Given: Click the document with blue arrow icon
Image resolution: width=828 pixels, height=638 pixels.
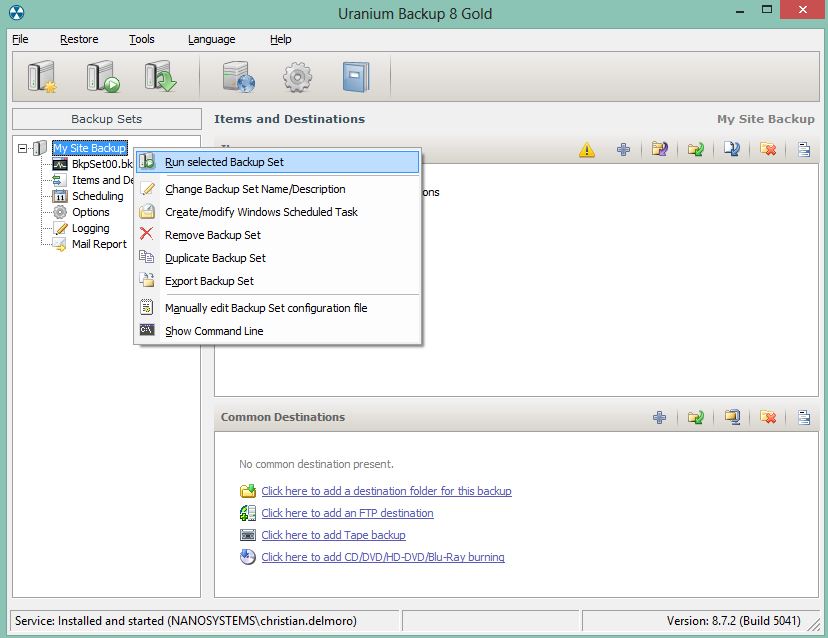Looking at the screenshot, I should pyautogui.click(x=732, y=150).
